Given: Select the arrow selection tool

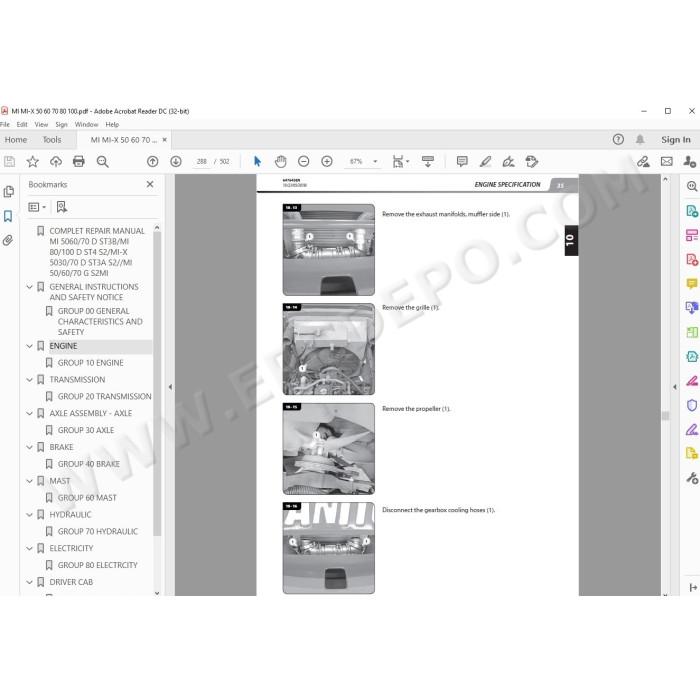Looking at the screenshot, I should tap(257, 162).
